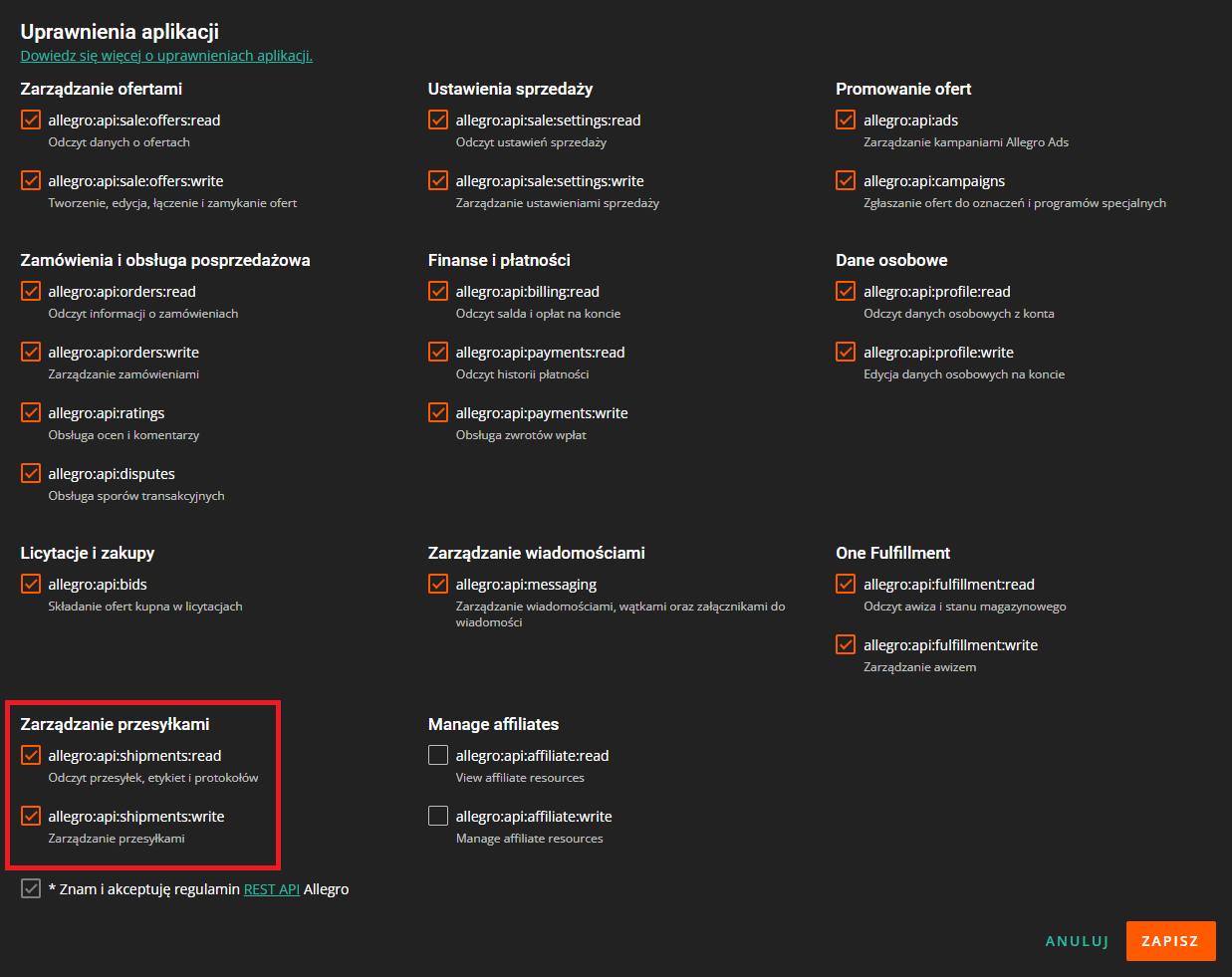The image size is (1232, 977).
Task: Check the allegro:api:affiliate:write checkbox
Action: click(438, 816)
